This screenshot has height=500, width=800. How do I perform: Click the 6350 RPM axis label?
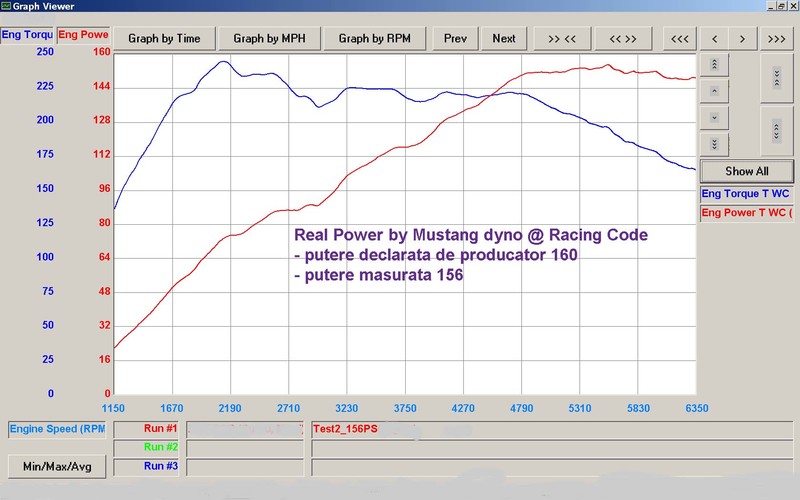(697, 409)
